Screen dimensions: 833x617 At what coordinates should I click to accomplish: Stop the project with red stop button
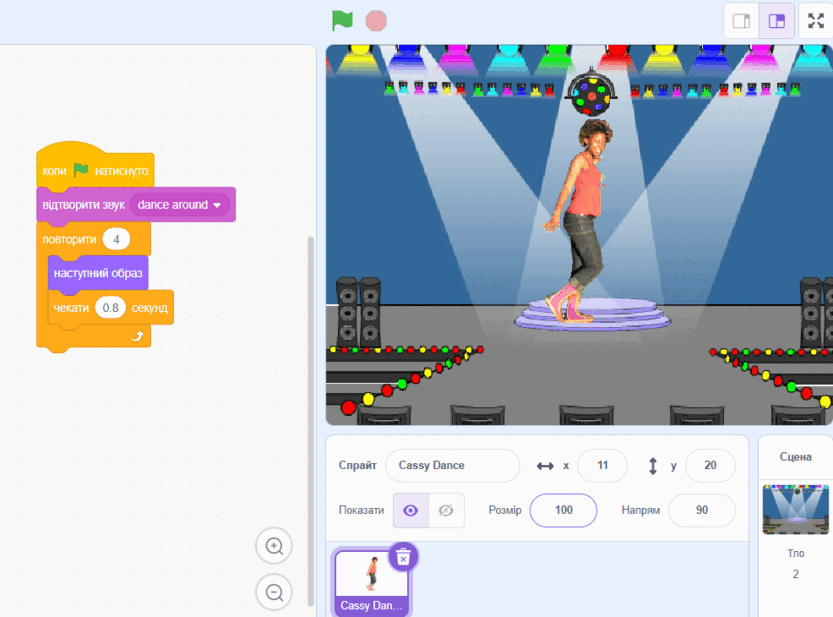coord(376,21)
